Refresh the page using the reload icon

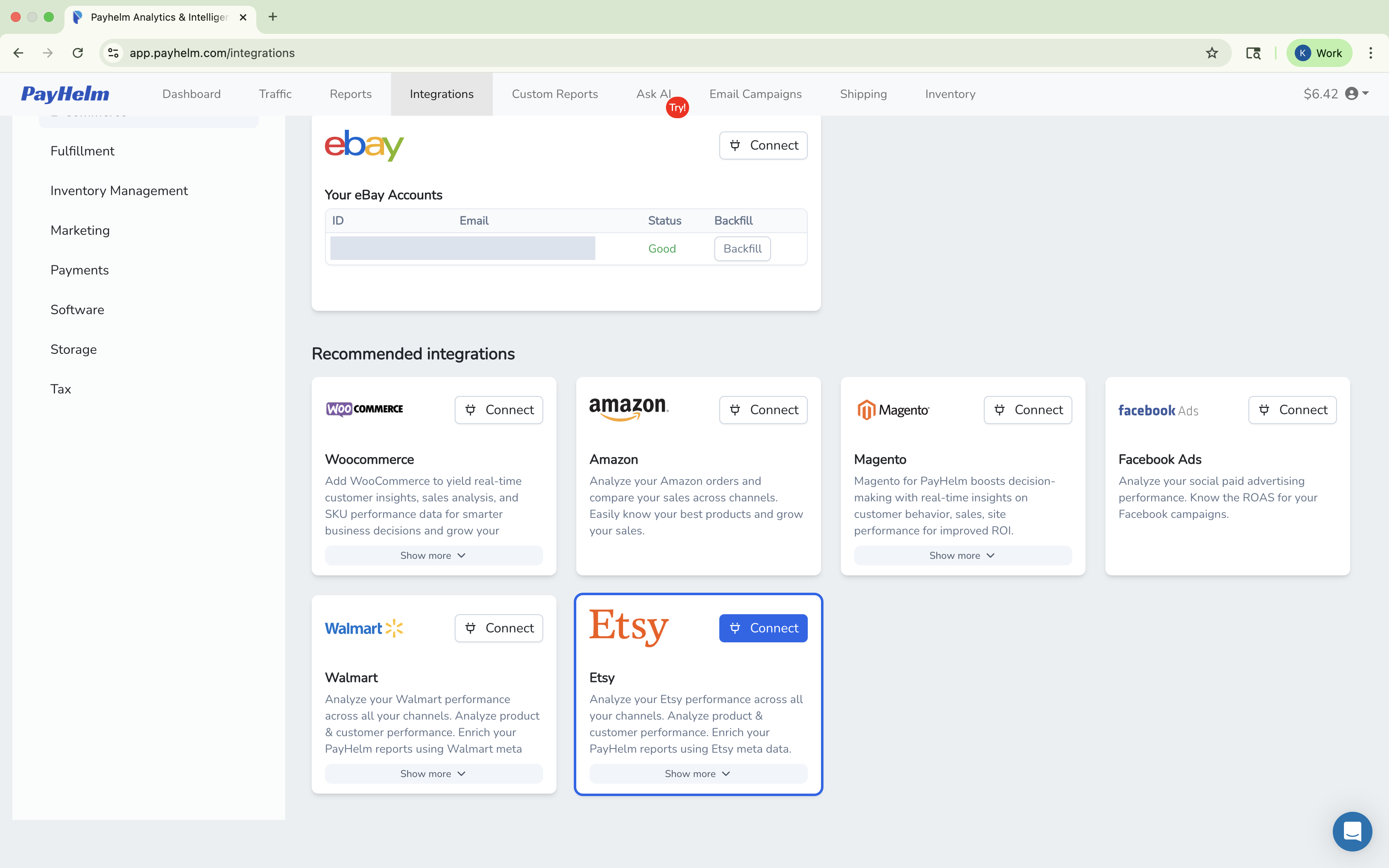point(77,53)
